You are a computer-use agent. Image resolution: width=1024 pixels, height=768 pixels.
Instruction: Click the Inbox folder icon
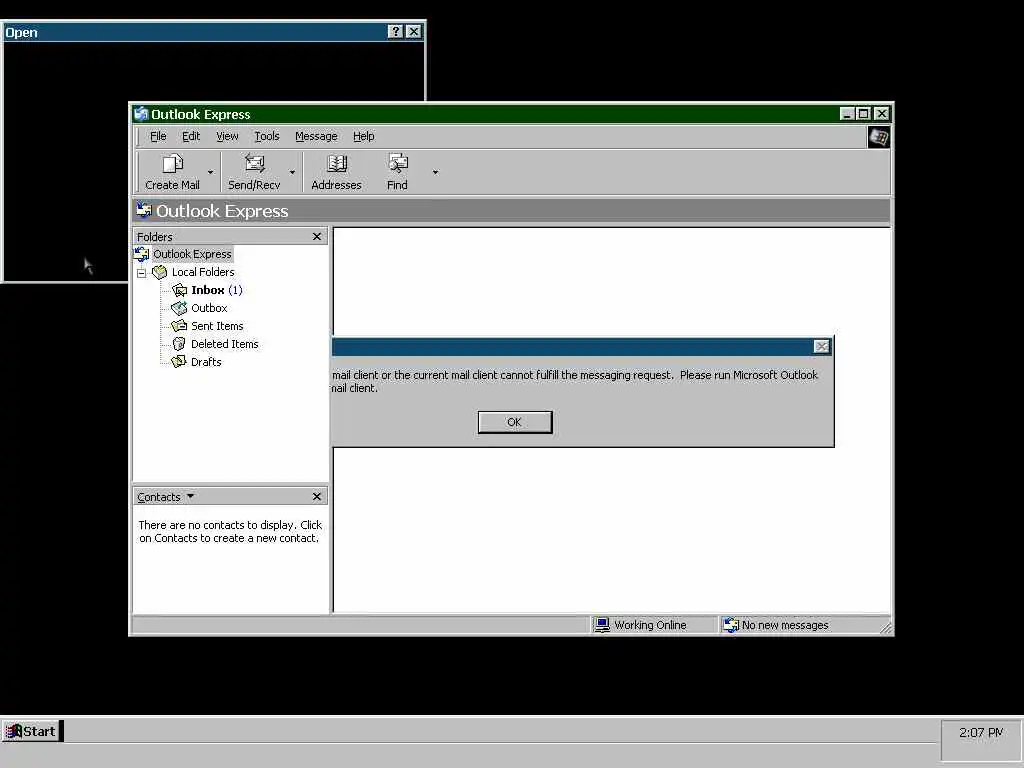tap(179, 290)
